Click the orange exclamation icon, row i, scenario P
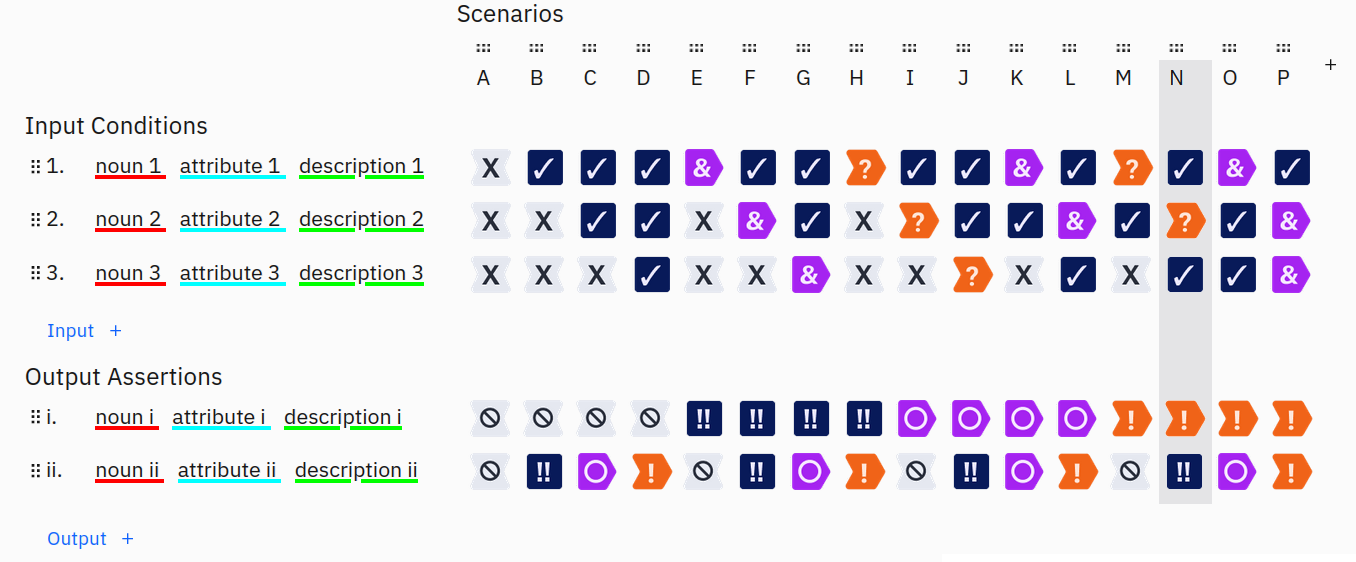 (x=1291, y=418)
